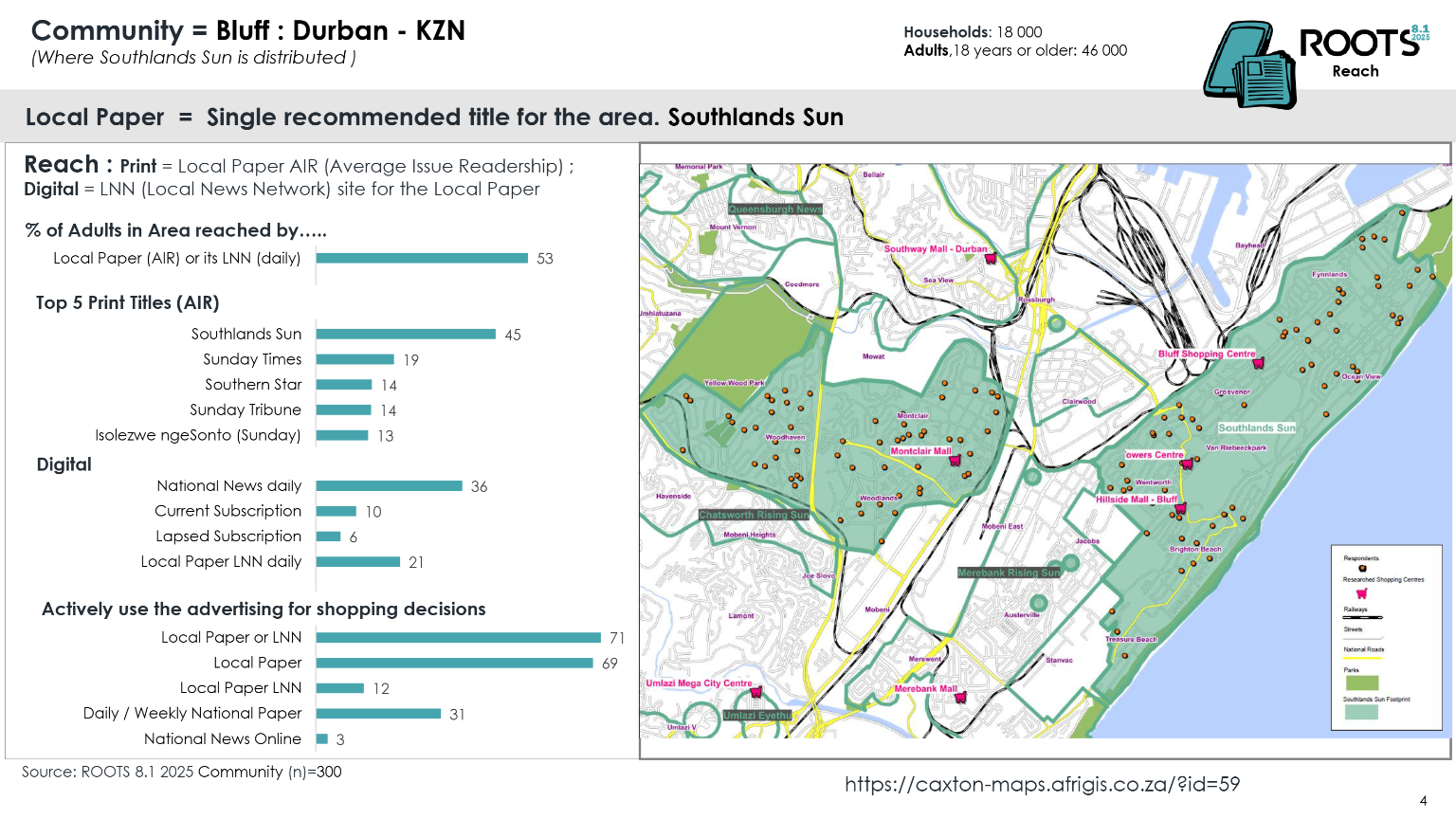This screenshot has width=1456, height=819.
Task: Click the Southlands Sun bar showing 45
Action: (406, 335)
